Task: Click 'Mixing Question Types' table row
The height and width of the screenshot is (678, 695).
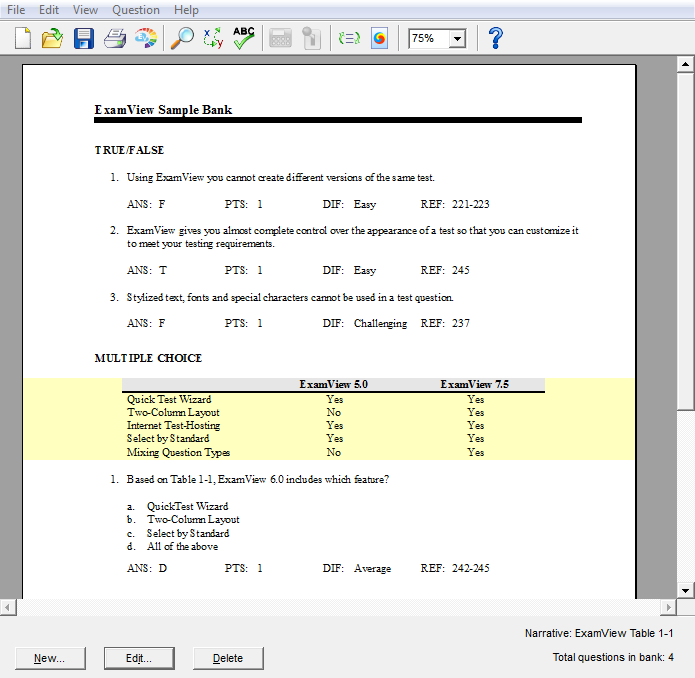Action: (x=333, y=452)
